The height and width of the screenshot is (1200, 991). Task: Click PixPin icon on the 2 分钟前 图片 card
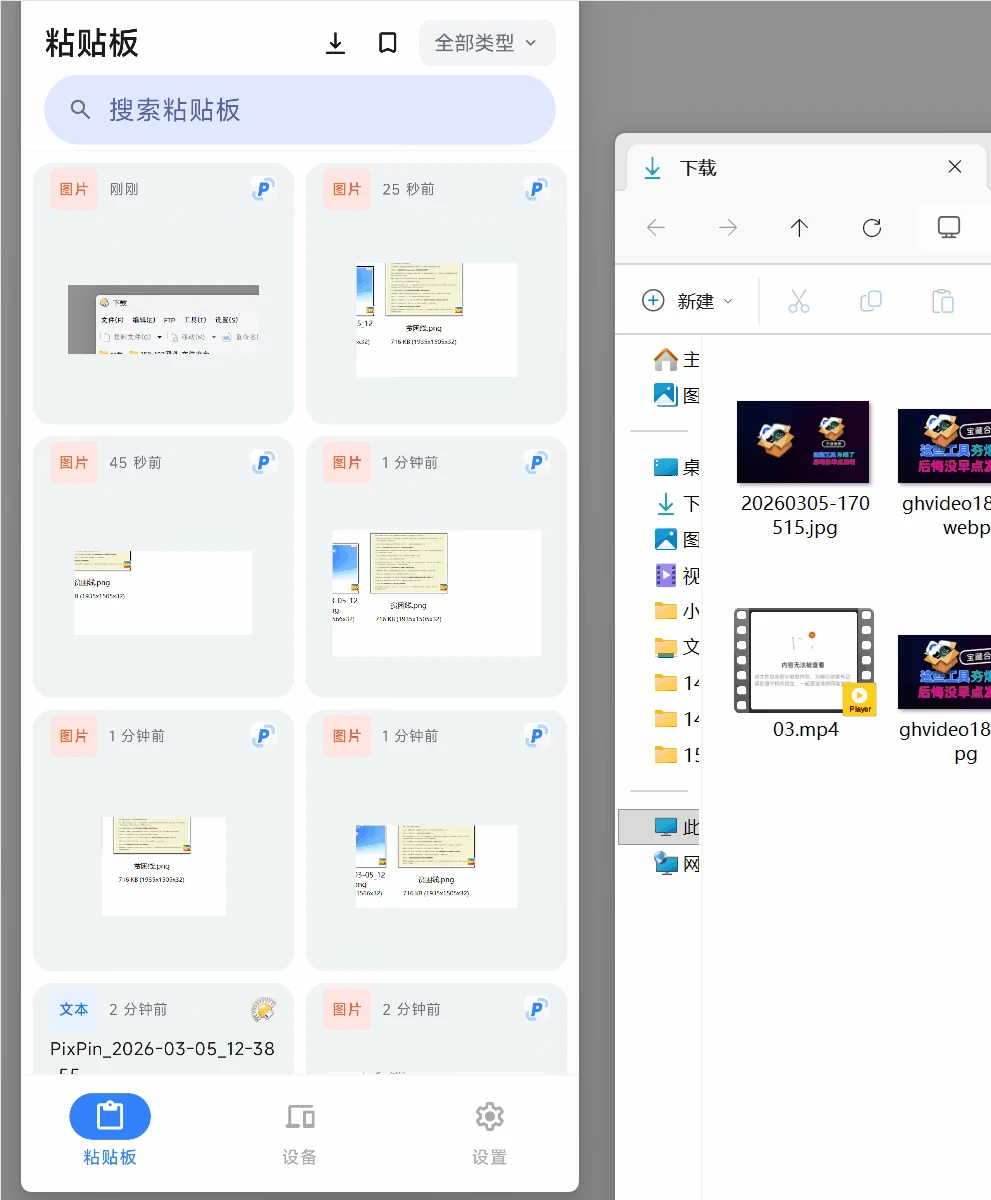point(537,1010)
